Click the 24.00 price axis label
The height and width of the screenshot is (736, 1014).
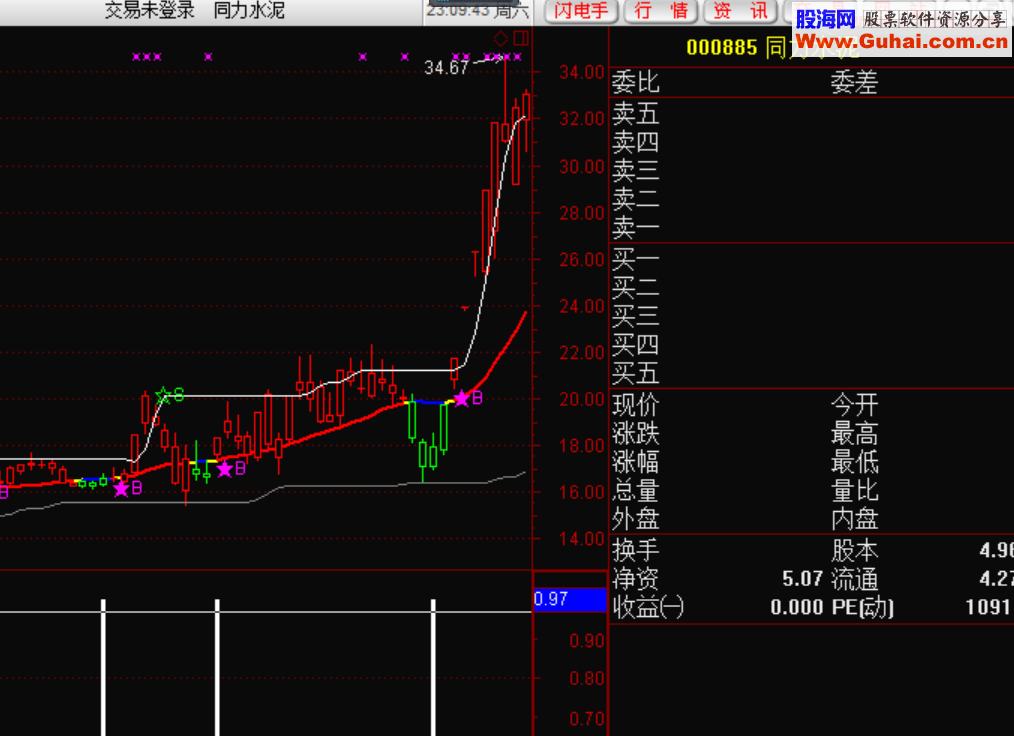581,306
